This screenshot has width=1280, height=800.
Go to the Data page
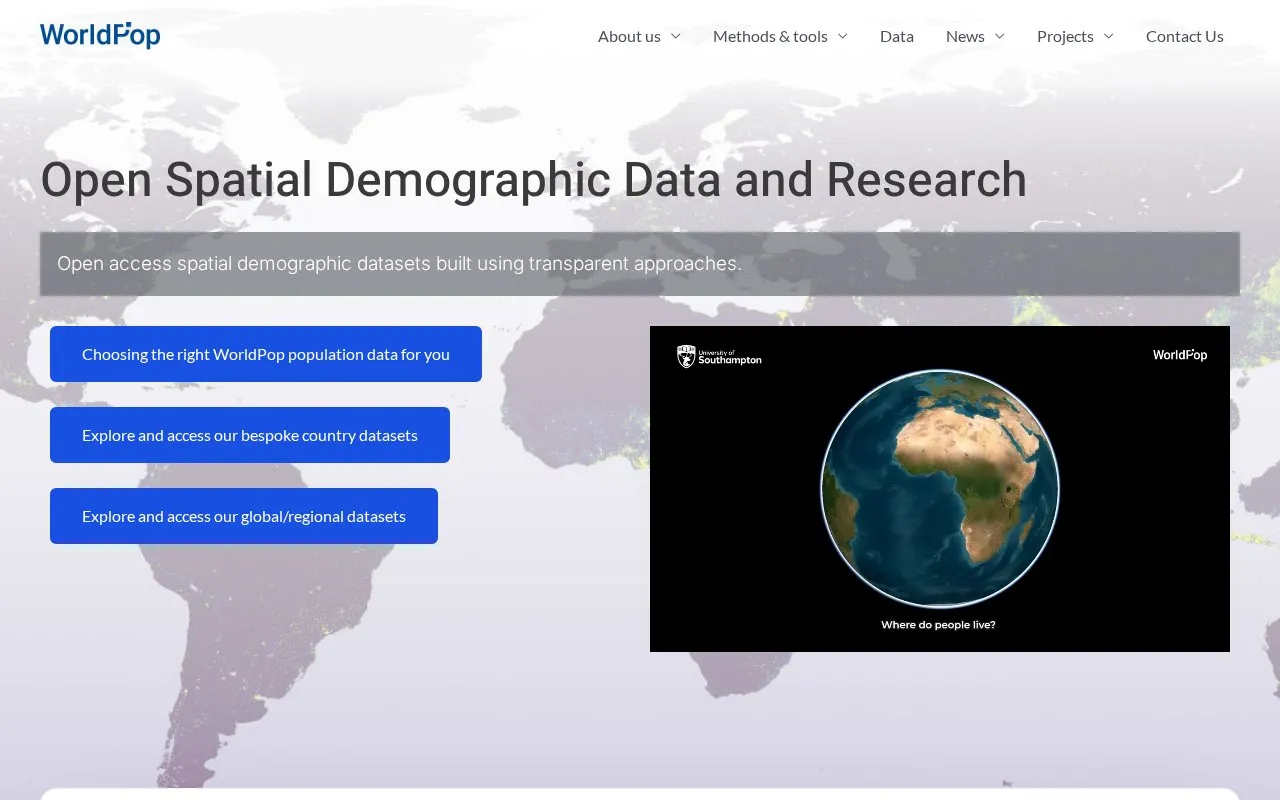click(x=897, y=36)
